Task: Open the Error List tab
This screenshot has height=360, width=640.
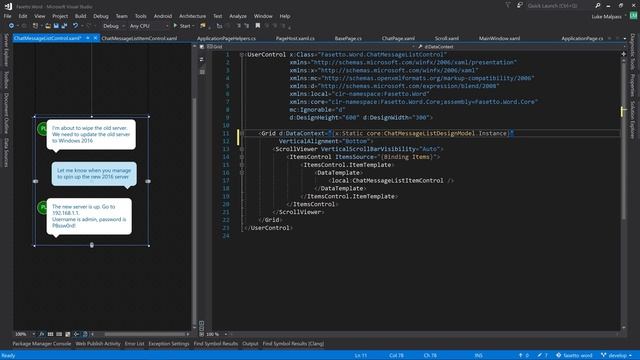Action: pos(134,344)
